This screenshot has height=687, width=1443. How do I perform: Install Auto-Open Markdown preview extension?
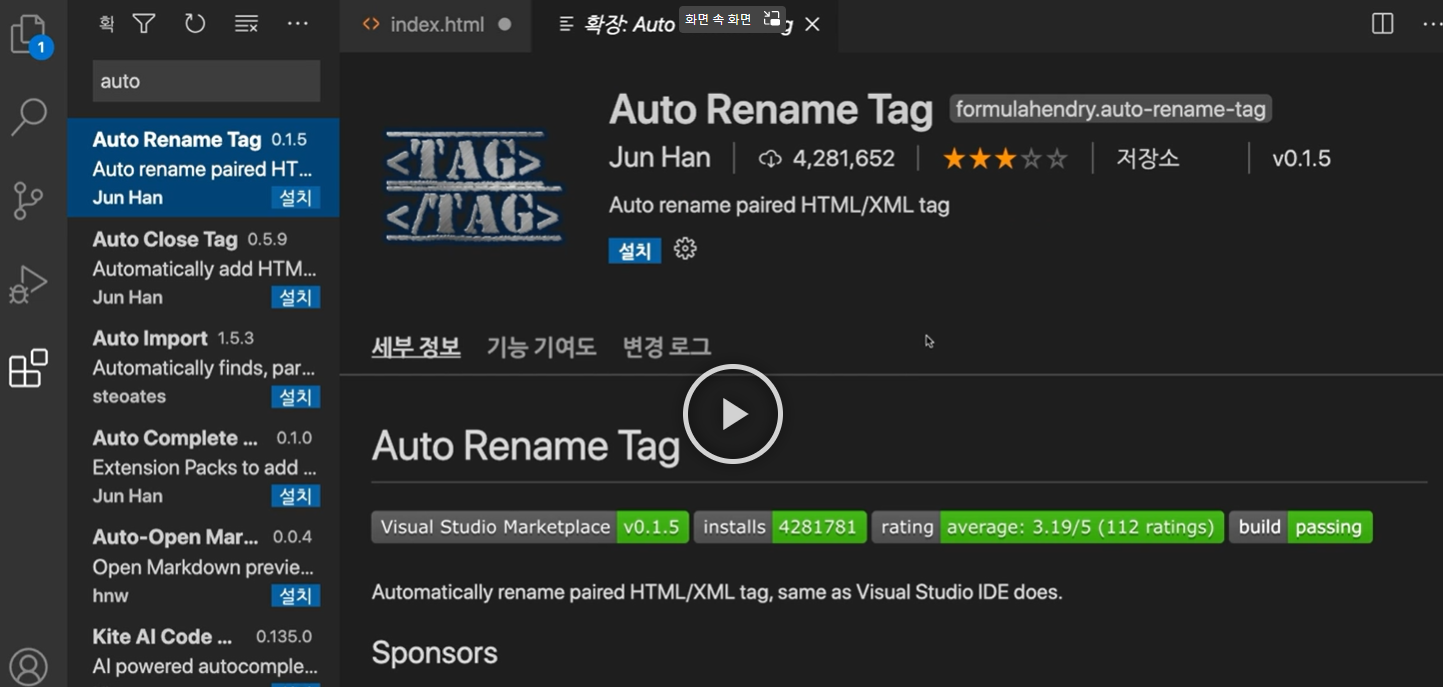296,596
